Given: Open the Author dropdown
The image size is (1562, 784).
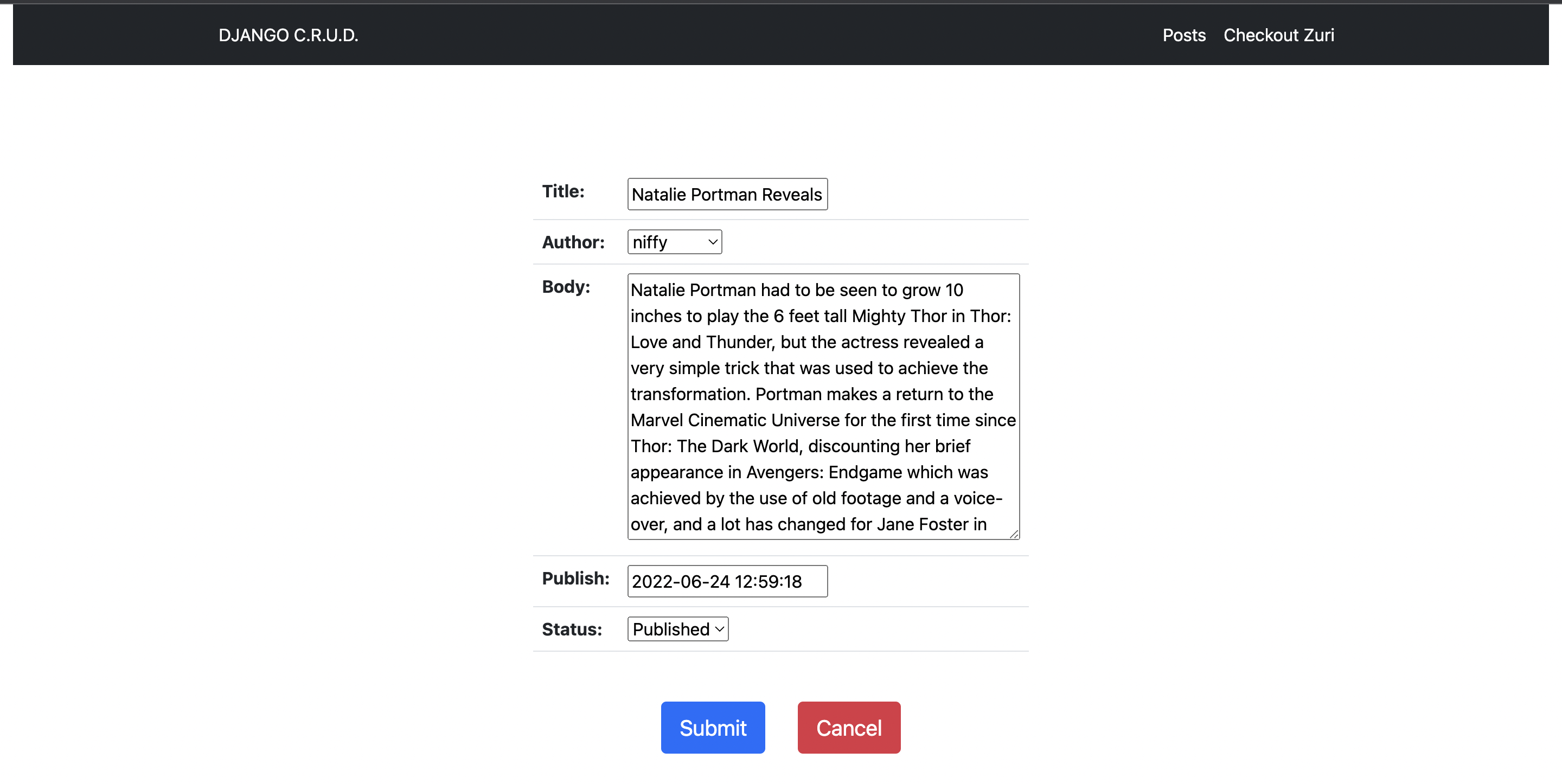Looking at the screenshot, I should click(674, 242).
